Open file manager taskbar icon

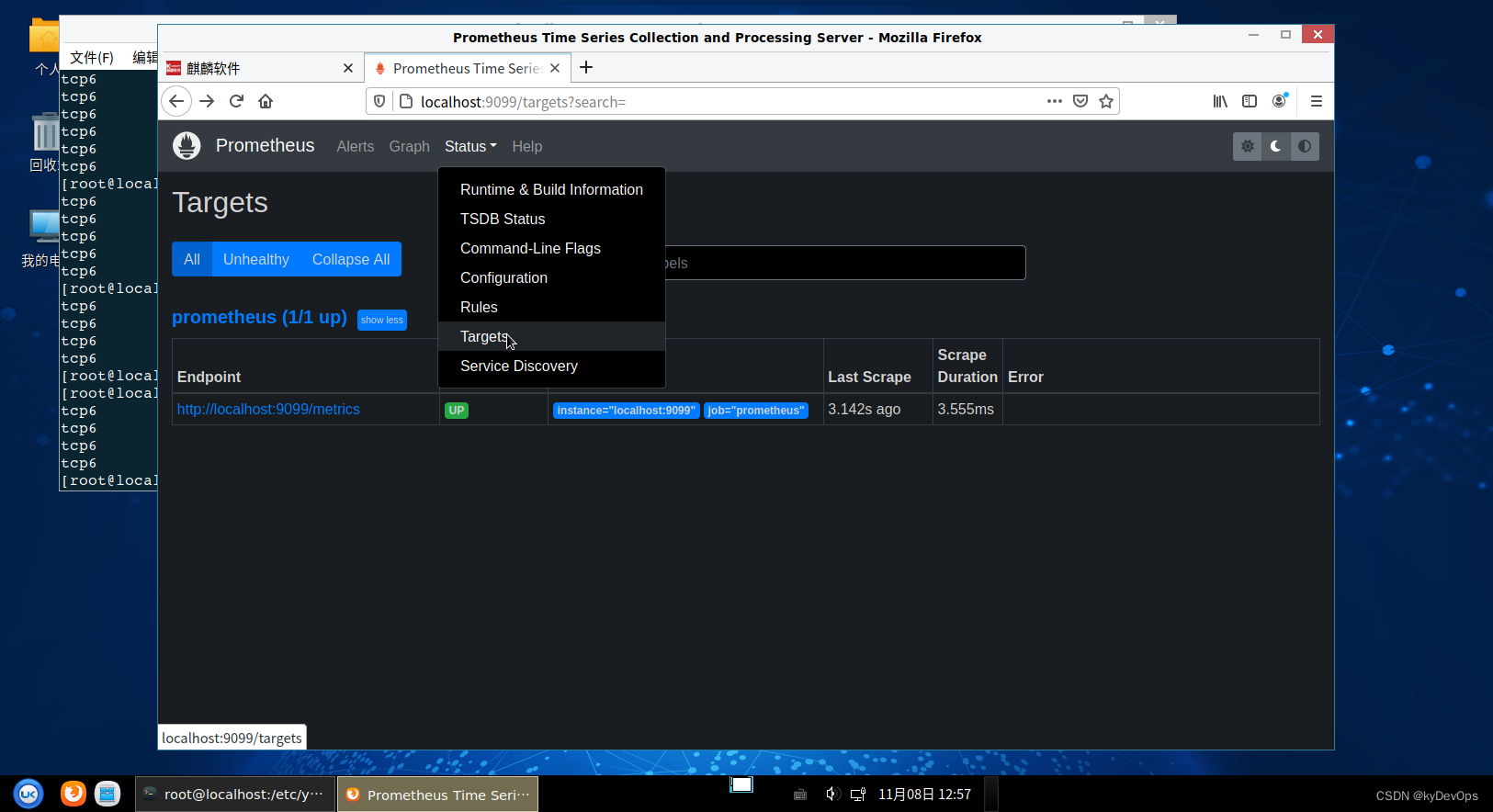click(x=107, y=794)
